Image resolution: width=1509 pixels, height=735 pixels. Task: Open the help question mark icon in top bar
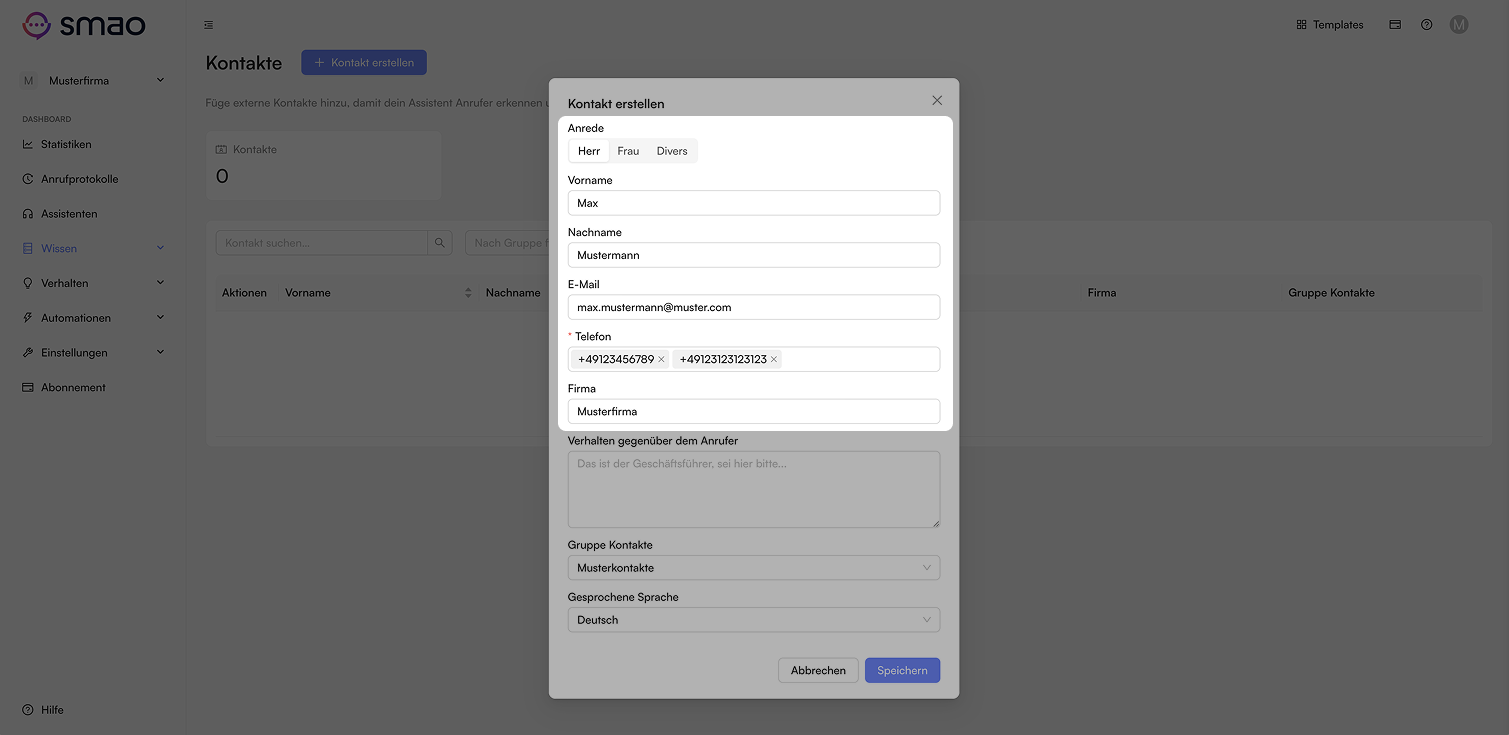click(x=1427, y=25)
